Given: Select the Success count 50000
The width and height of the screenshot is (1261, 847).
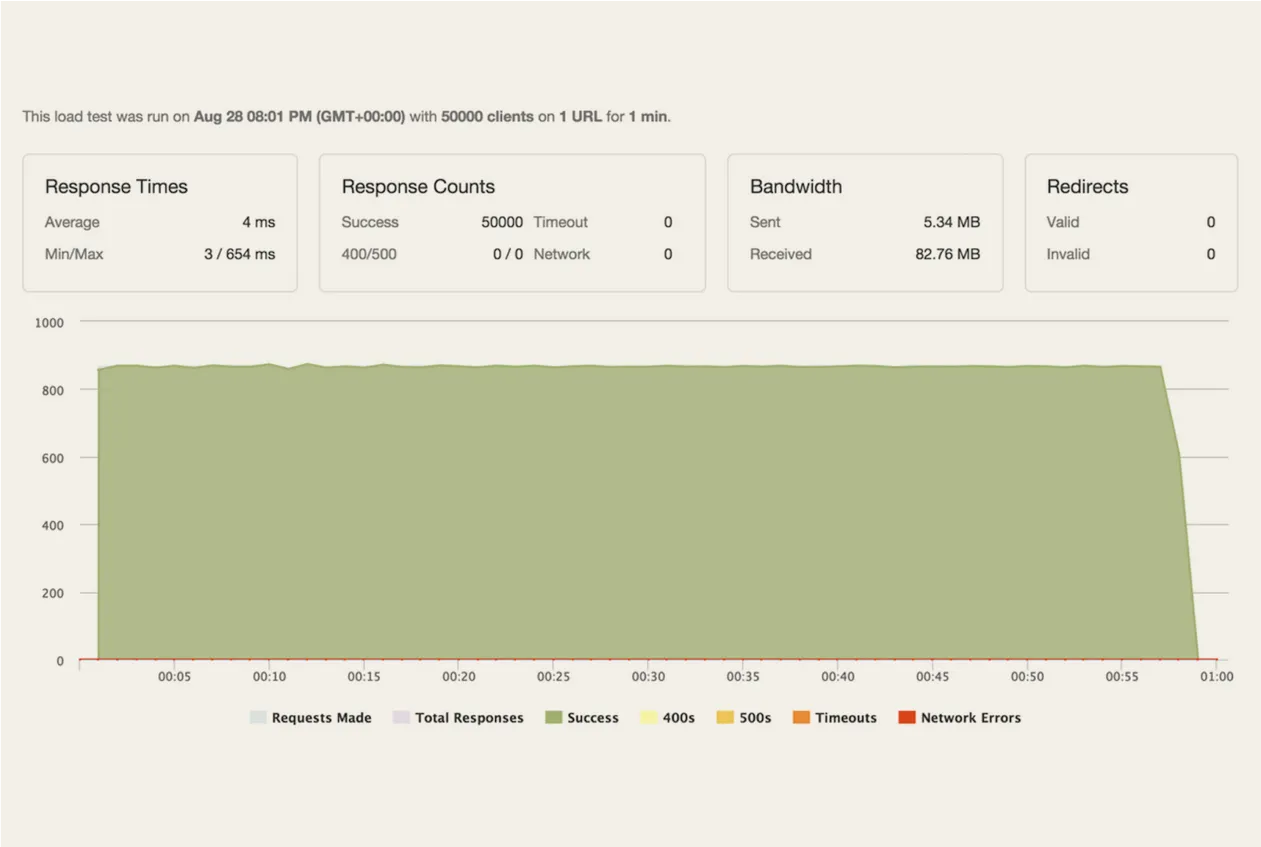Looking at the screenshot, I should 502,222.
